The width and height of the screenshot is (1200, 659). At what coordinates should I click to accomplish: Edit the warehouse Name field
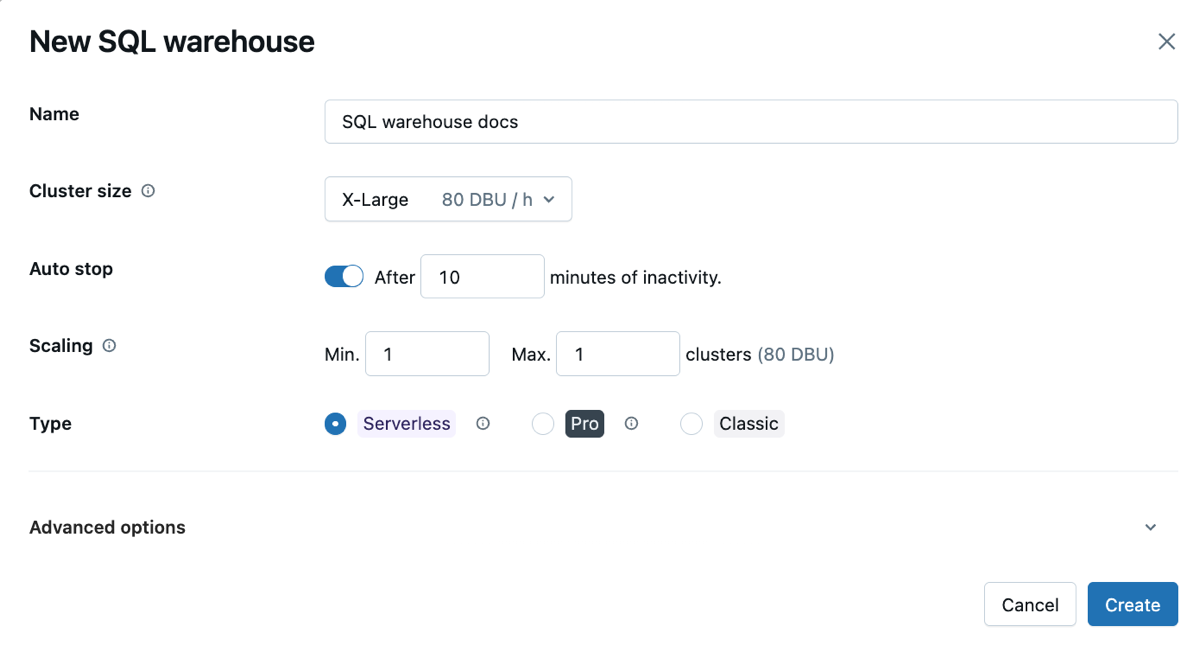click(751, 121)
